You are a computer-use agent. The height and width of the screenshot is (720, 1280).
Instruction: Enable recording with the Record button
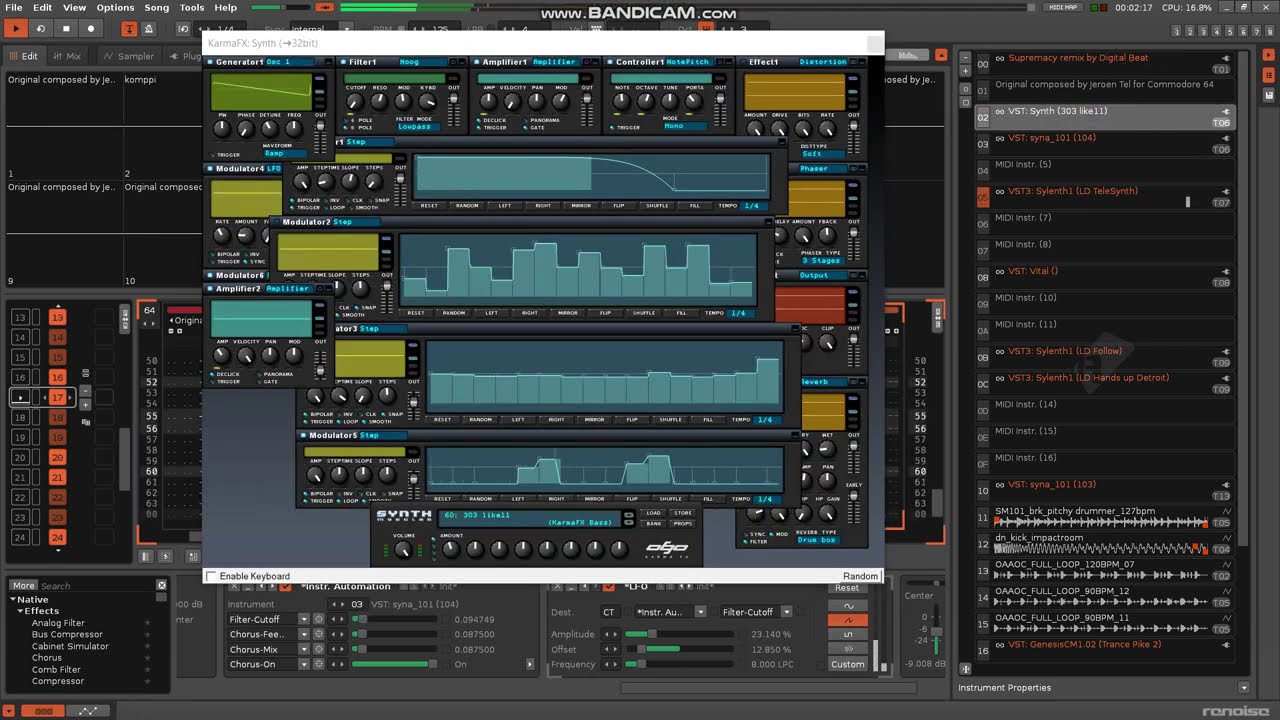click(x=91, y=29)
